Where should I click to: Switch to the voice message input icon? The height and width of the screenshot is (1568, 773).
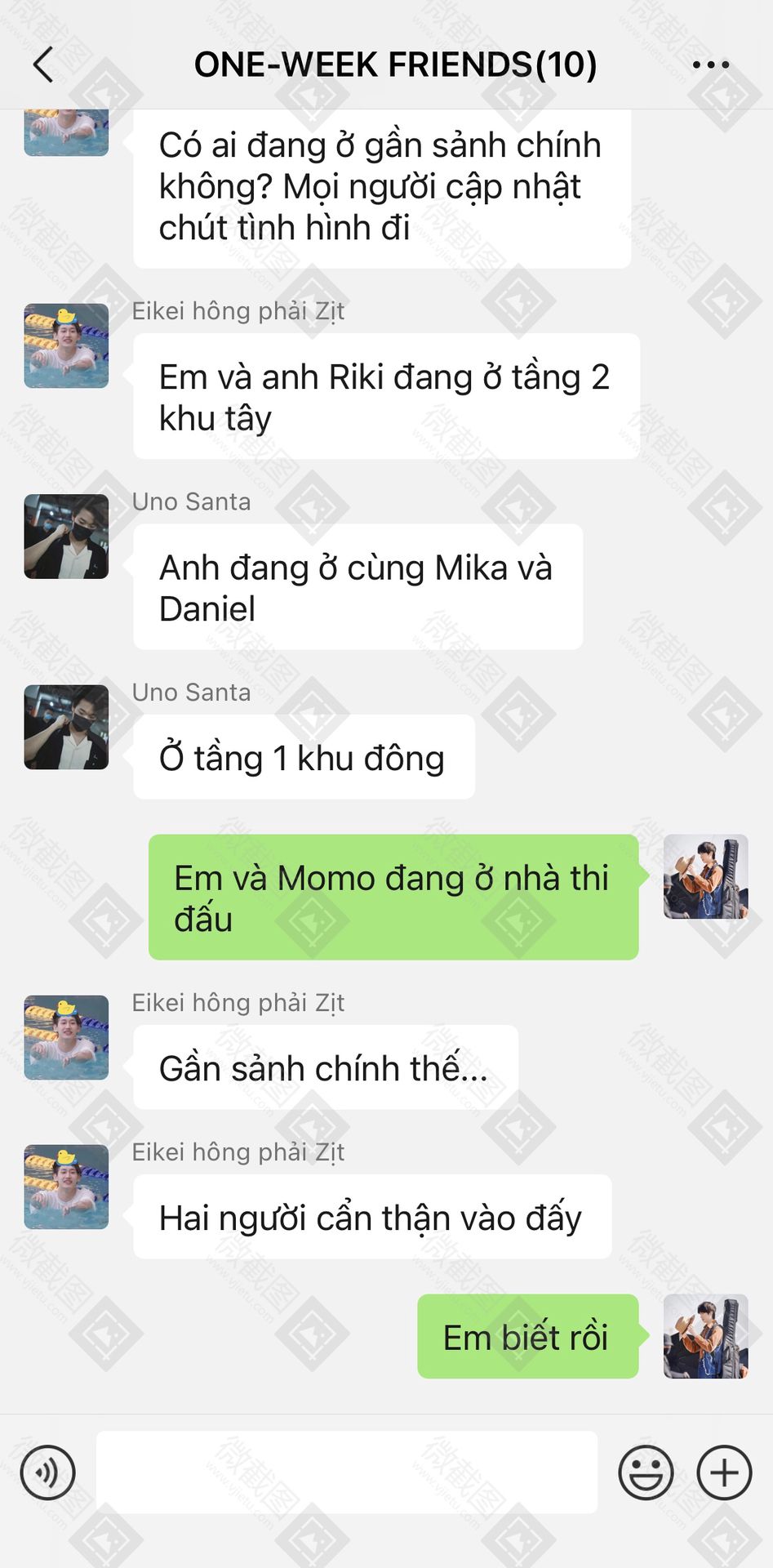pos(47,1472)
